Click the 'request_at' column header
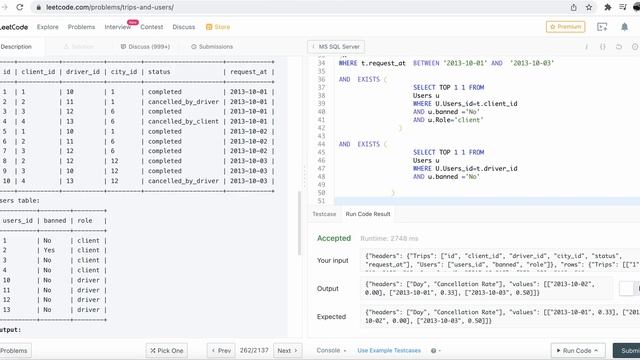Viewport: 640px width, 360px height. pyautogui.click(x=248, y=71)
